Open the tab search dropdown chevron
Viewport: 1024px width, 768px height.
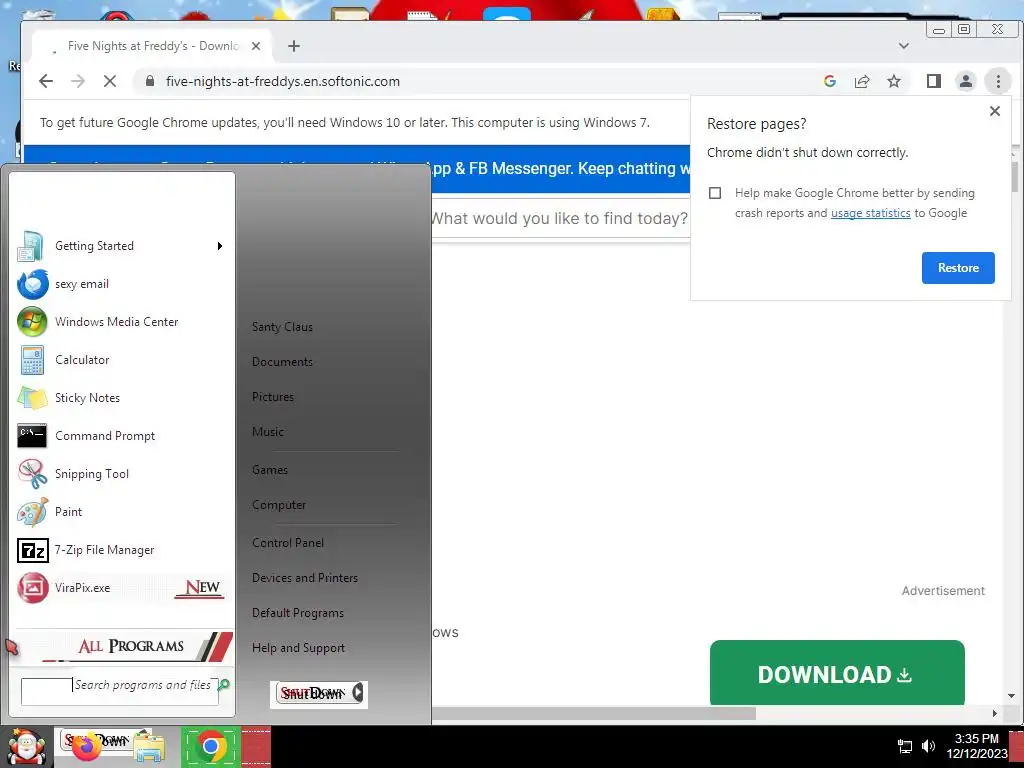pos(904,46)
